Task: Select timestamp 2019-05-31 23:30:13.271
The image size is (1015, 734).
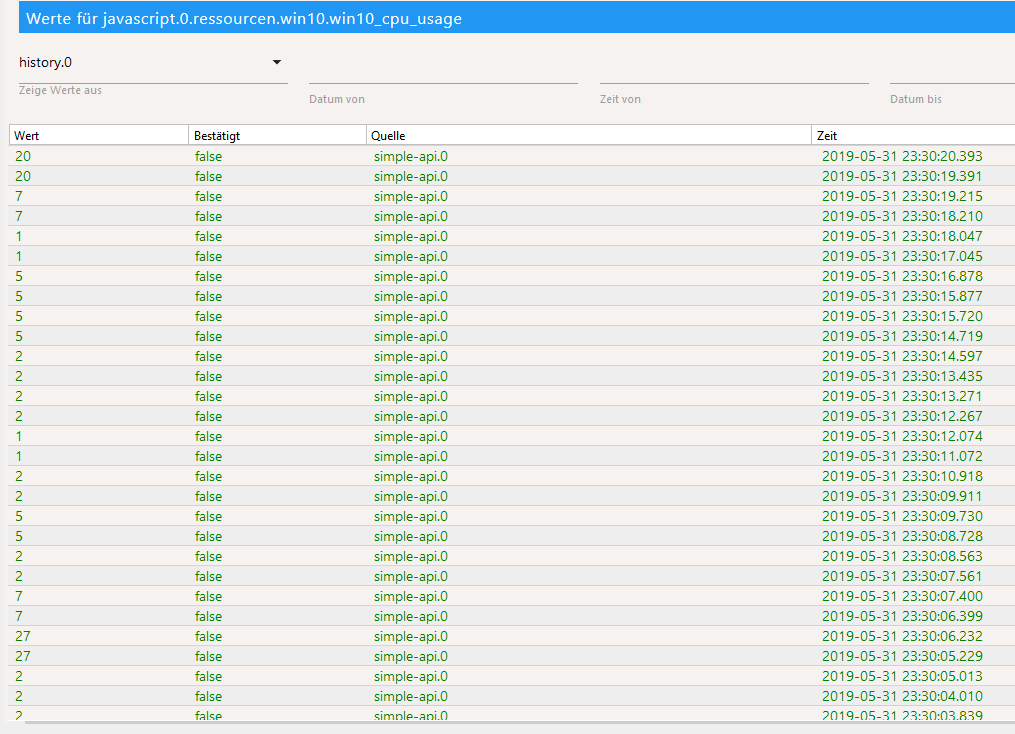Action: pos(902,396)
